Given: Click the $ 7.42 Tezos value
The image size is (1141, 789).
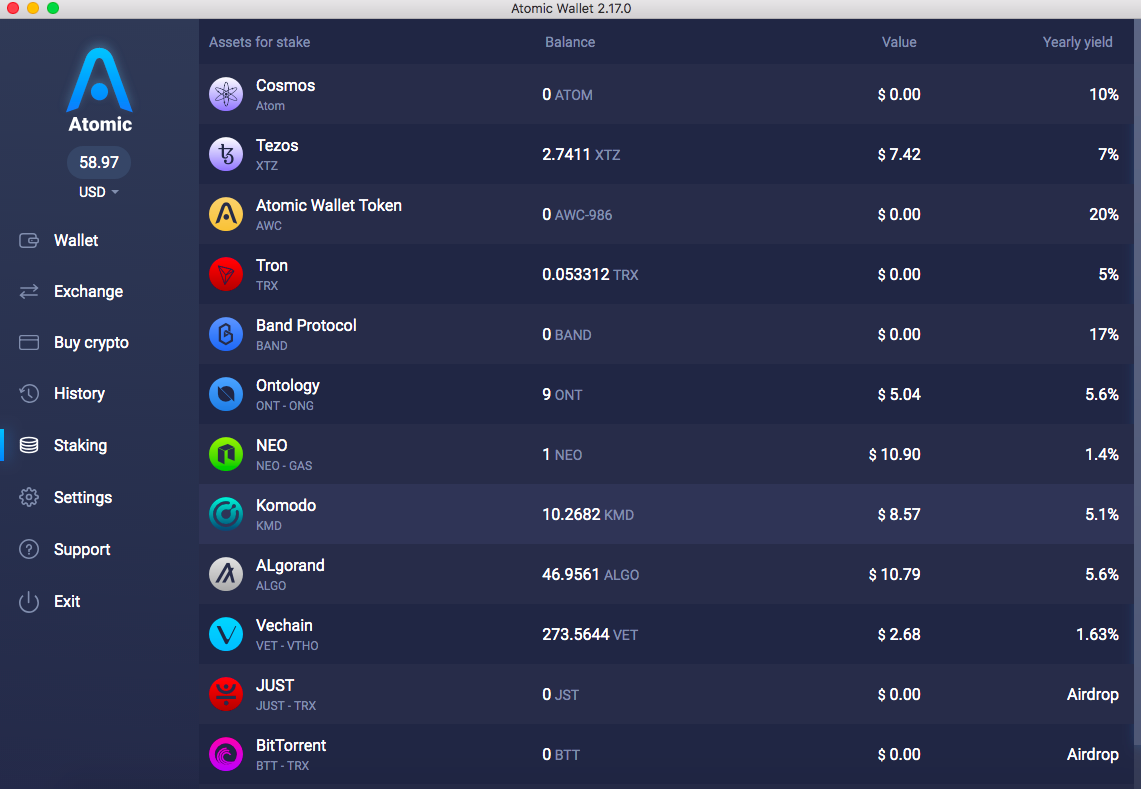Looking at the screenshot, I should 899,154.
